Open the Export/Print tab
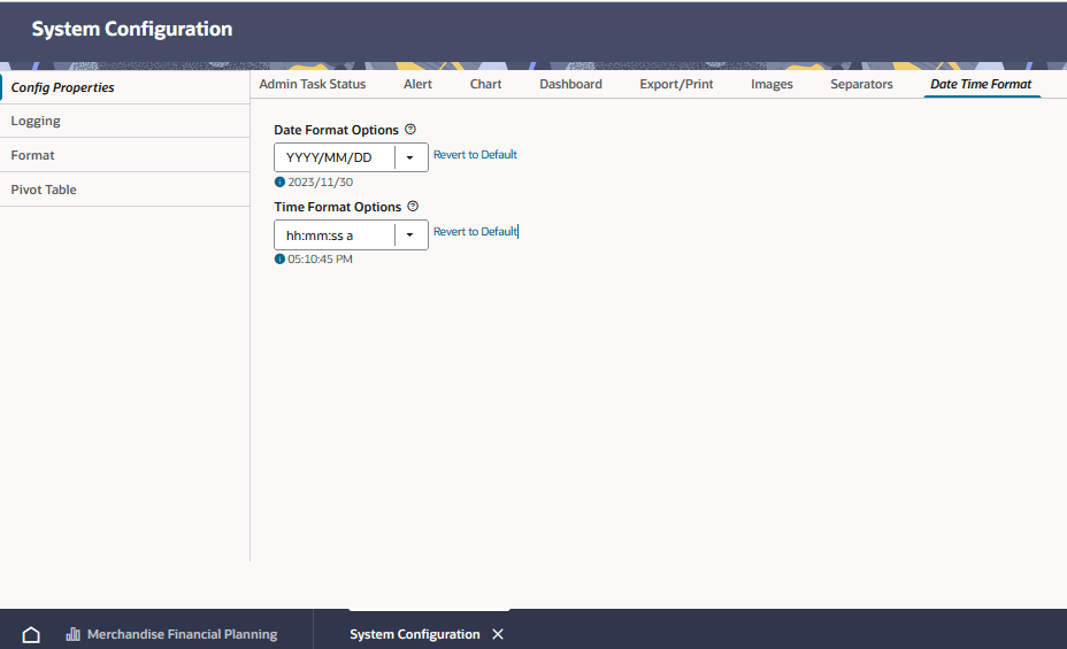The image size is (1067, 649). pos(676,84)
